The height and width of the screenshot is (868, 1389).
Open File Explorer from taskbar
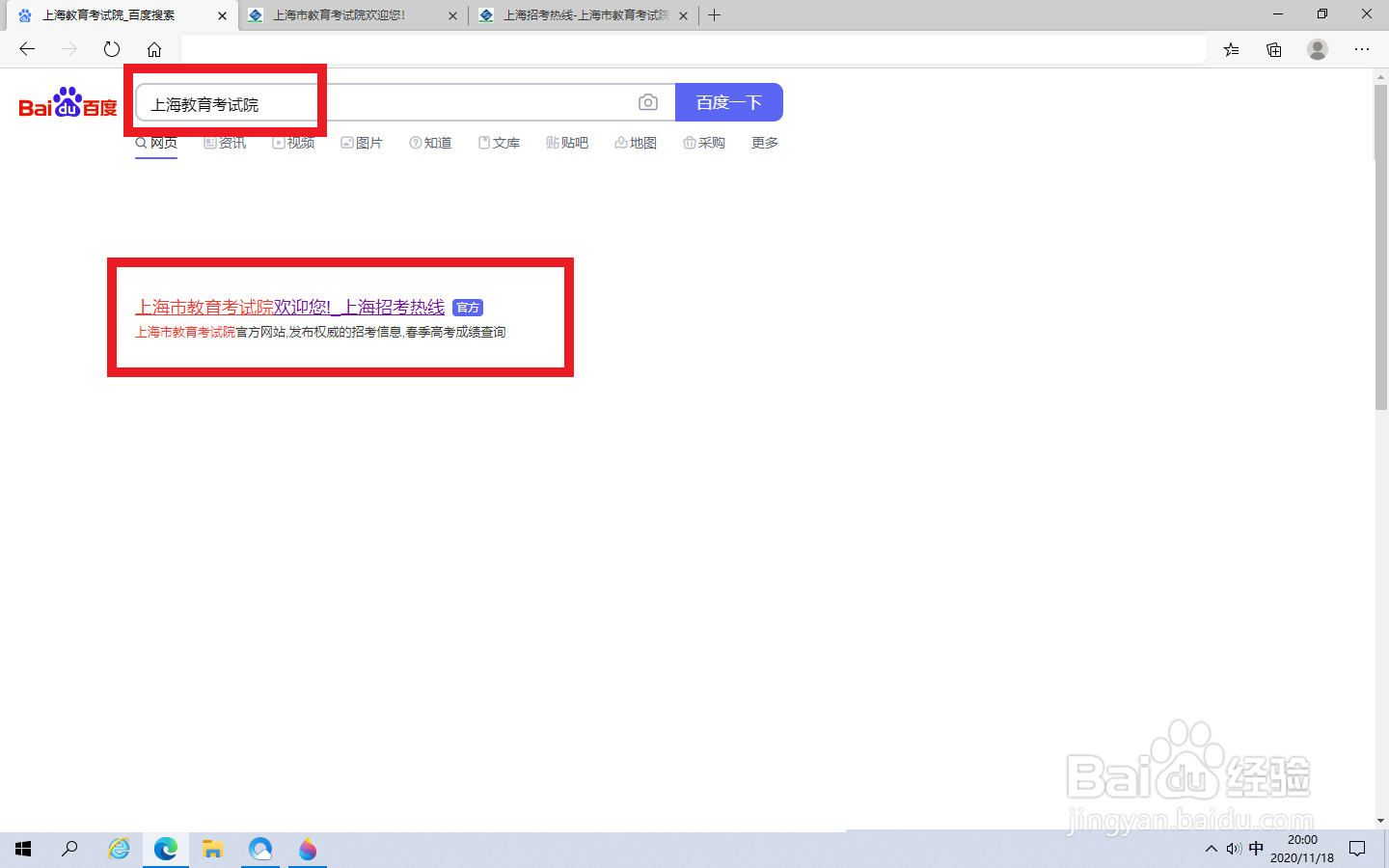[213, 849]
